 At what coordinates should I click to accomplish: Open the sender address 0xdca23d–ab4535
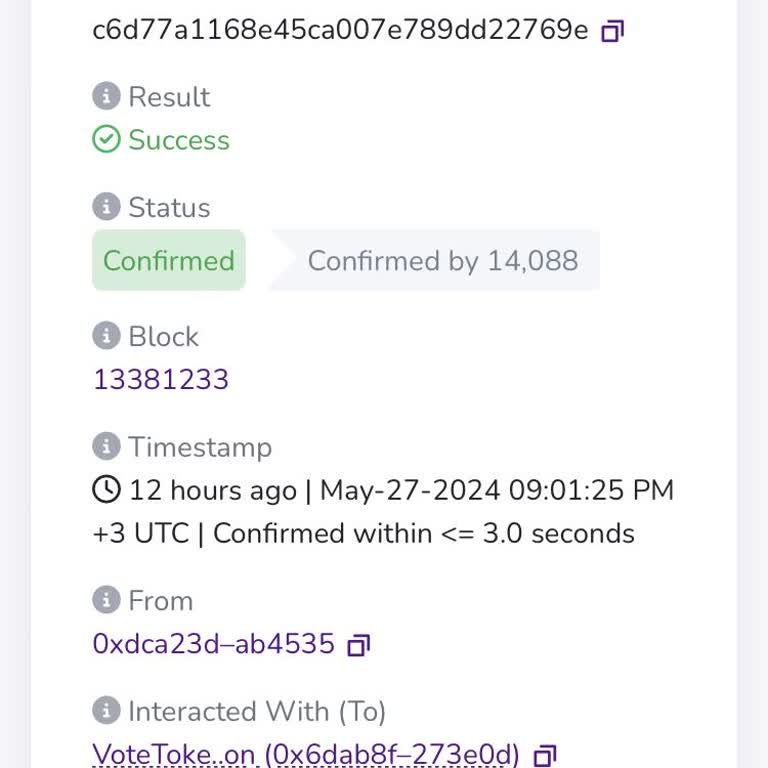pos(213,644)
